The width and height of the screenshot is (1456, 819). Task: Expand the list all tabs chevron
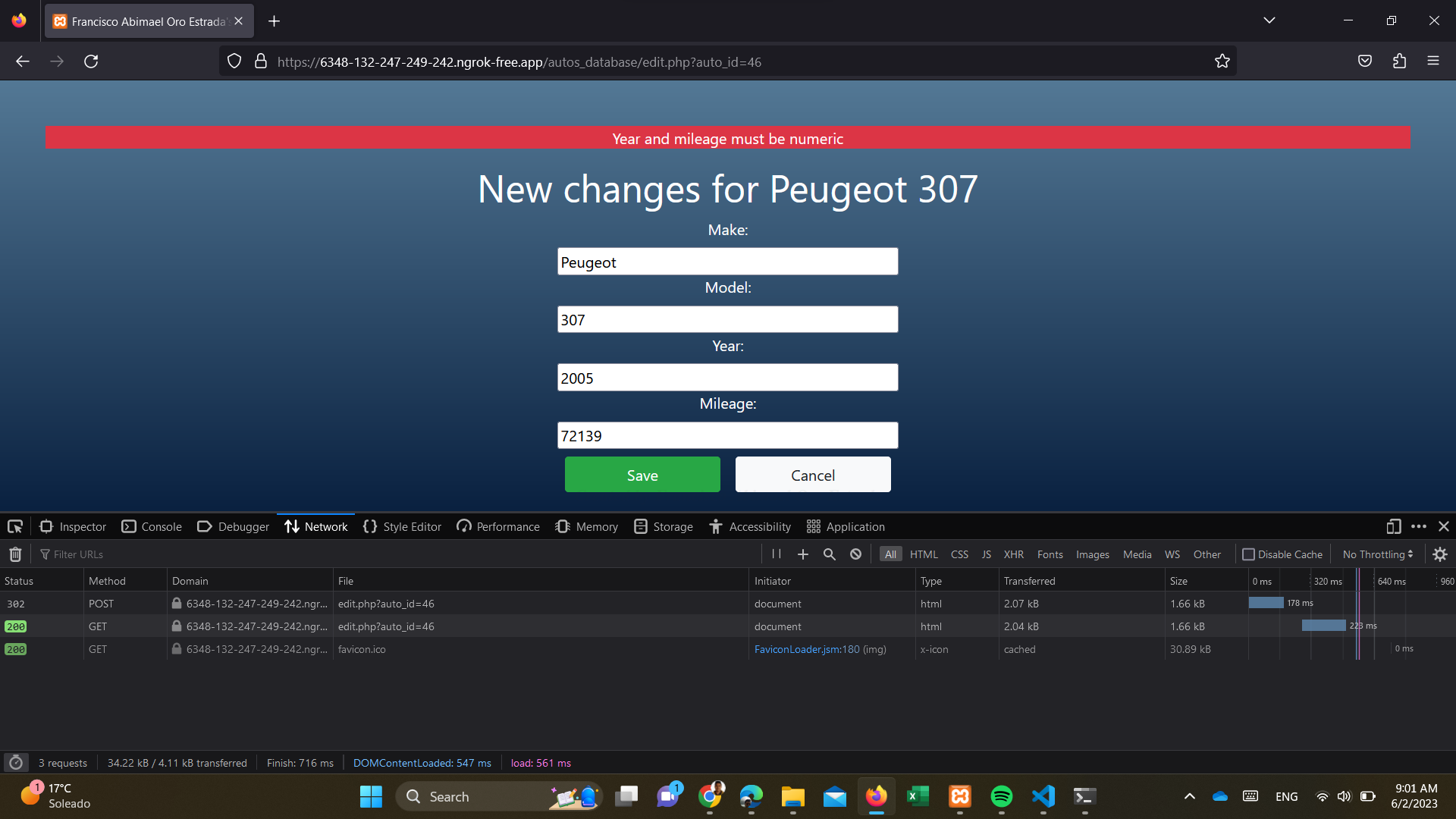[x=1269, y=20]
